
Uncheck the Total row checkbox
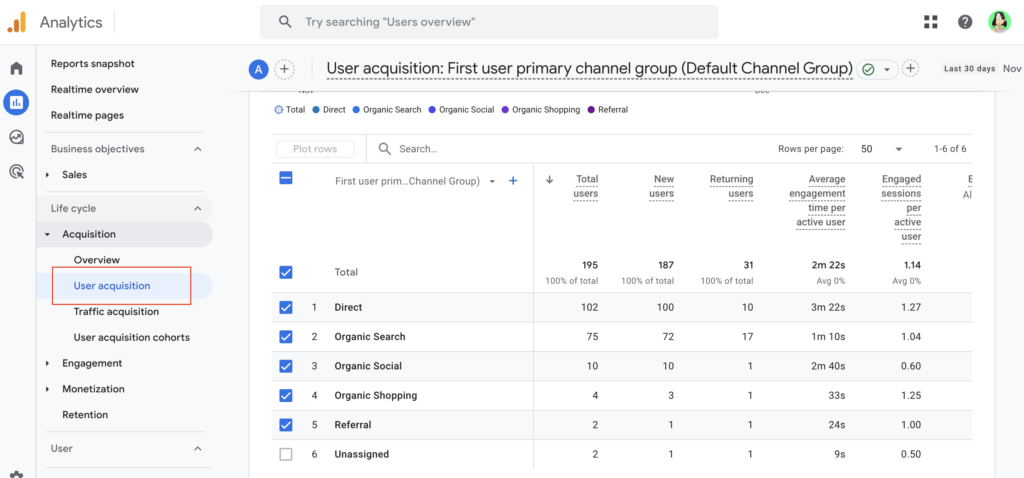click(x=285, y=272)
